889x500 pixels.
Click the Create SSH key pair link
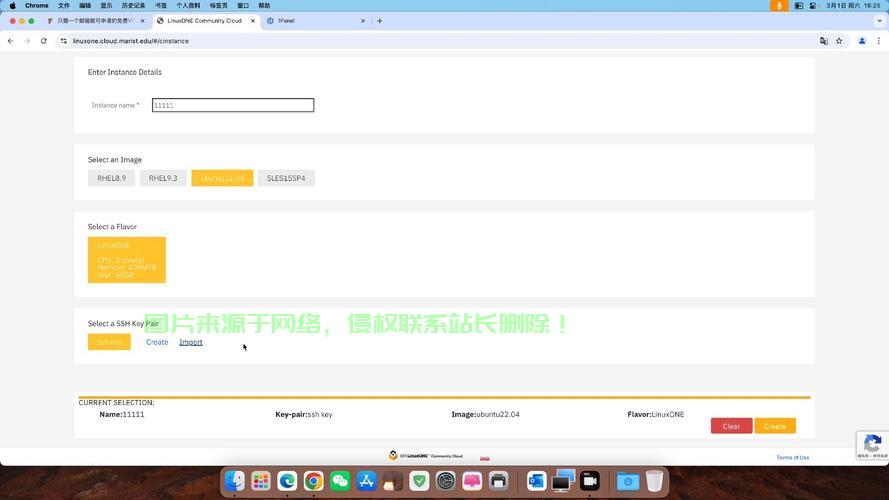[x=157, y=342]
